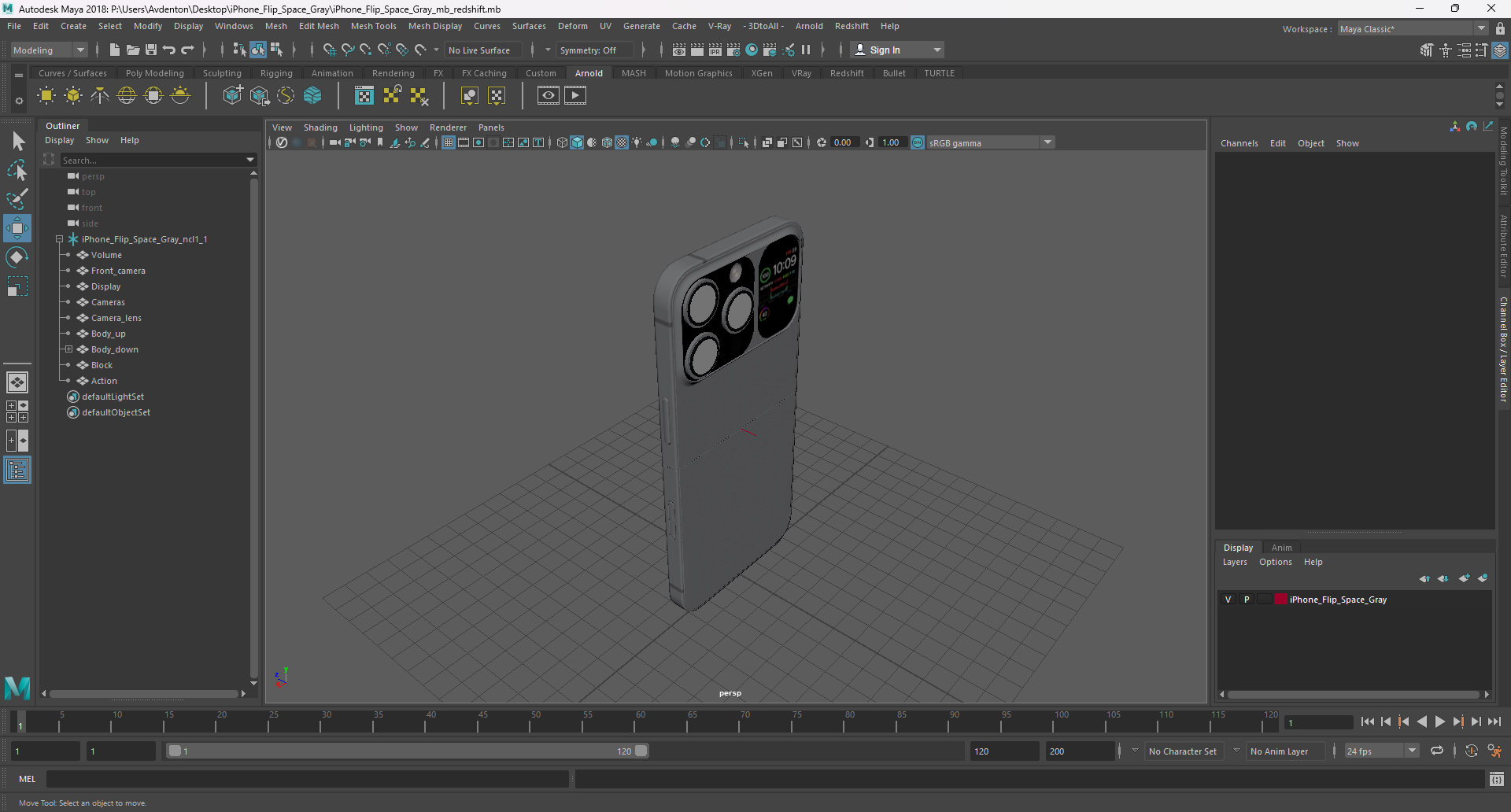This screenshot has width=1511, height=812.
Task: Toggle the viewport grid display
Action: (x=448, y=142)
